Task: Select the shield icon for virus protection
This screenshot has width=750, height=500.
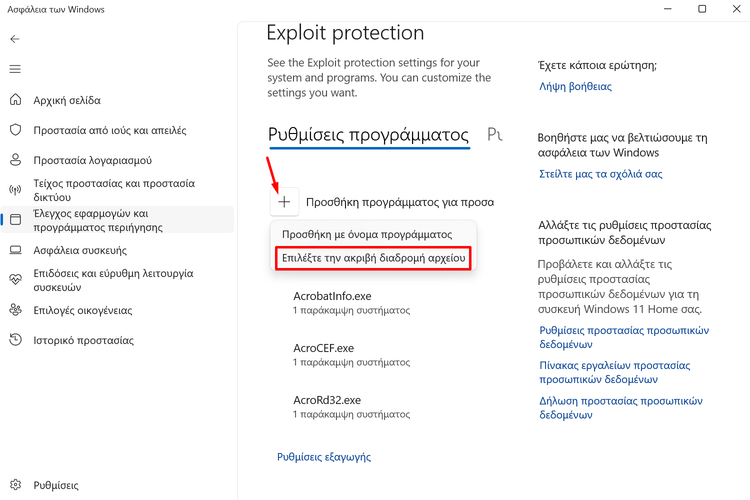Action: tap(15, 130)
